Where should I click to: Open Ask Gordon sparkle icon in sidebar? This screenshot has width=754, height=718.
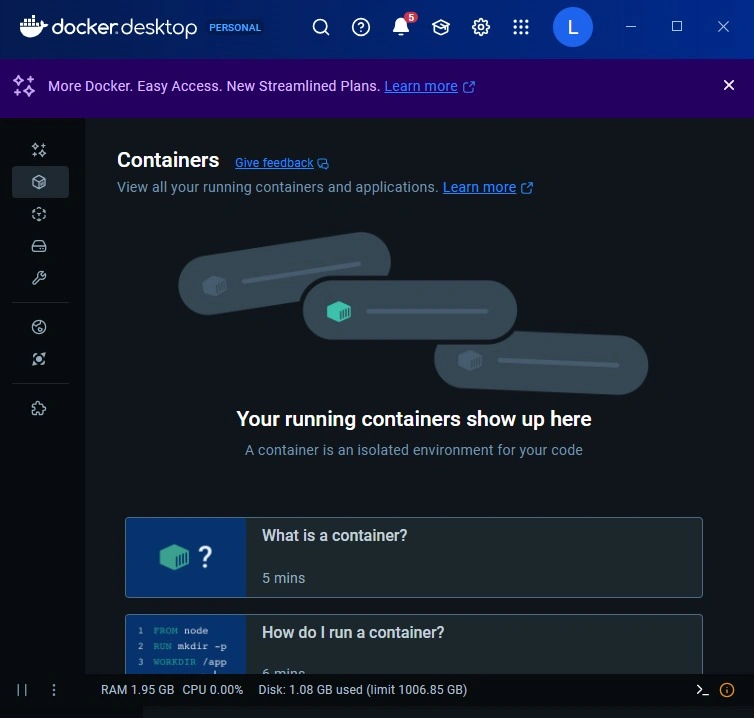(x=39, y=150)
